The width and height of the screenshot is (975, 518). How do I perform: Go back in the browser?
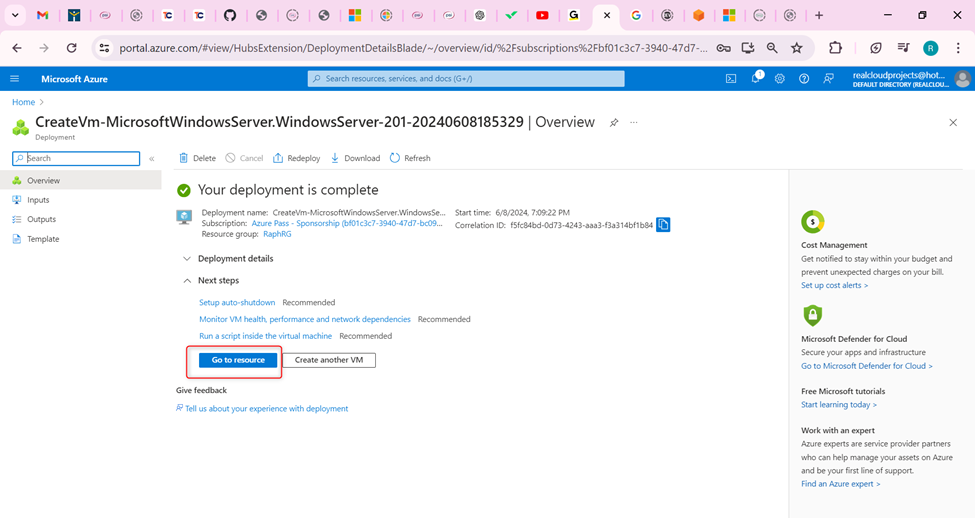coord(17,48)
